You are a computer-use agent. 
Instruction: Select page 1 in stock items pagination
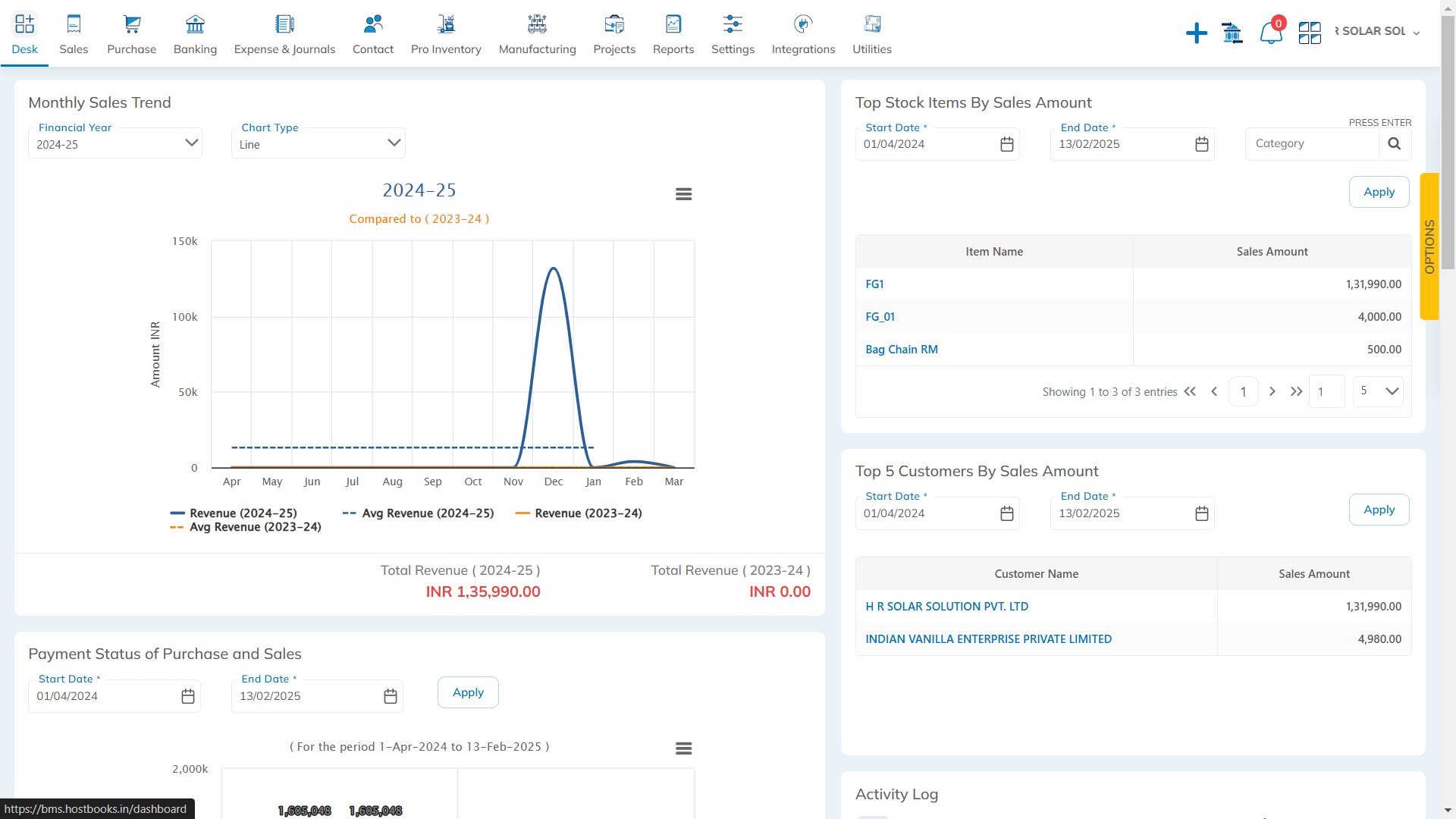tap(1243, 391)
